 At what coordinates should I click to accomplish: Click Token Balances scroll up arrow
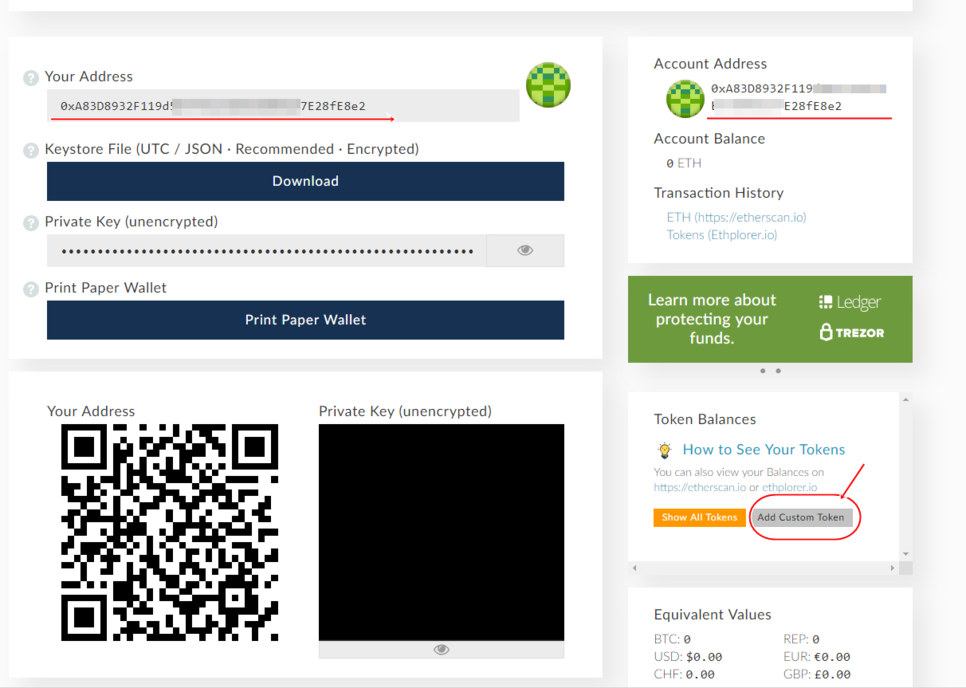pos(906,400)
